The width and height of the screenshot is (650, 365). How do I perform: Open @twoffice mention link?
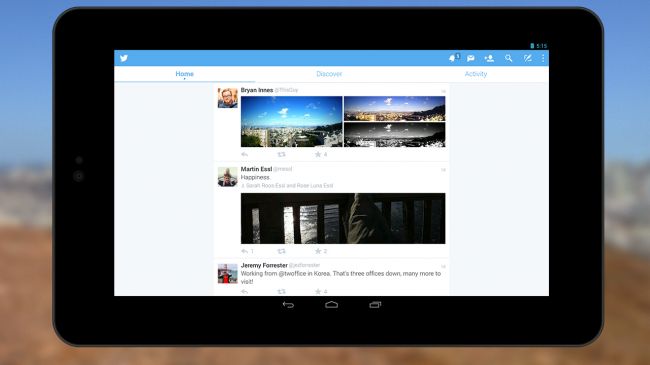pos(292,274)
